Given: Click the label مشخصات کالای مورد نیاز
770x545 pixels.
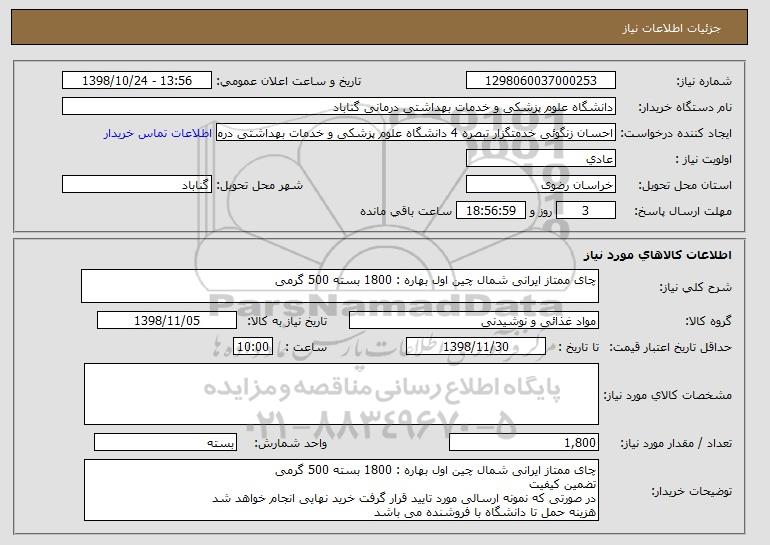Looking at the screenshot, I should pos(668,395).
